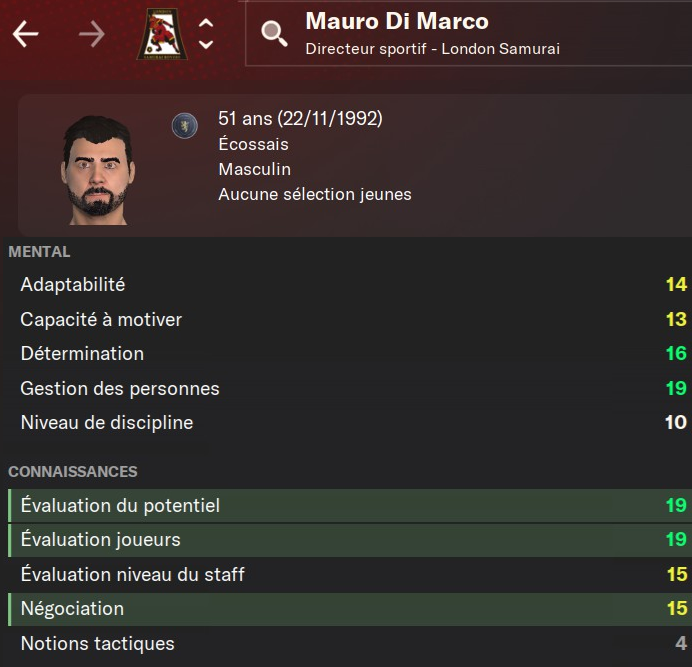Click the Niveau de discipline row

tap(346, 423)
